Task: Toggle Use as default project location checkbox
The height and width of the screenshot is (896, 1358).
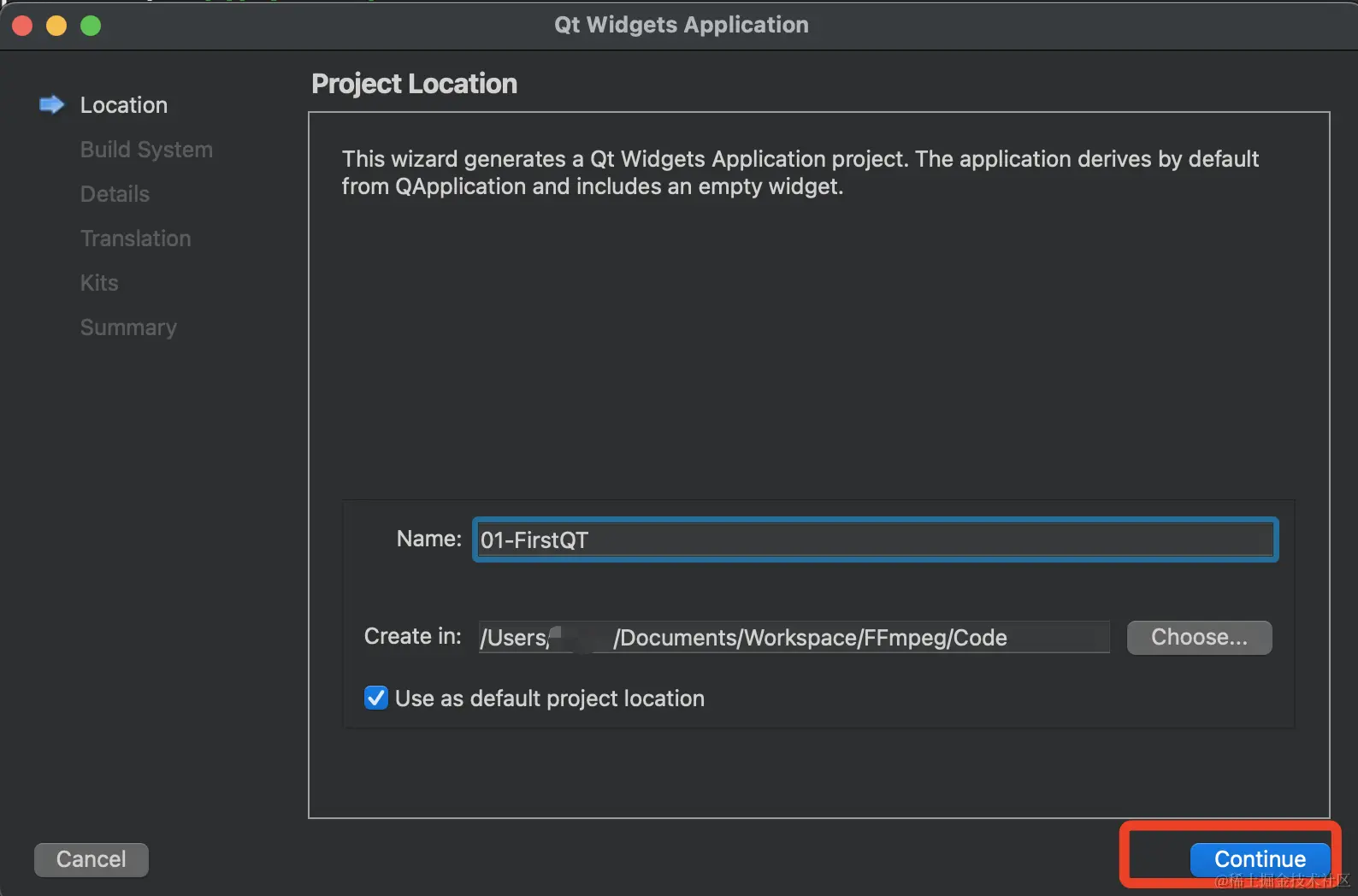Action: pyautogui.click(x=376, y=698)
